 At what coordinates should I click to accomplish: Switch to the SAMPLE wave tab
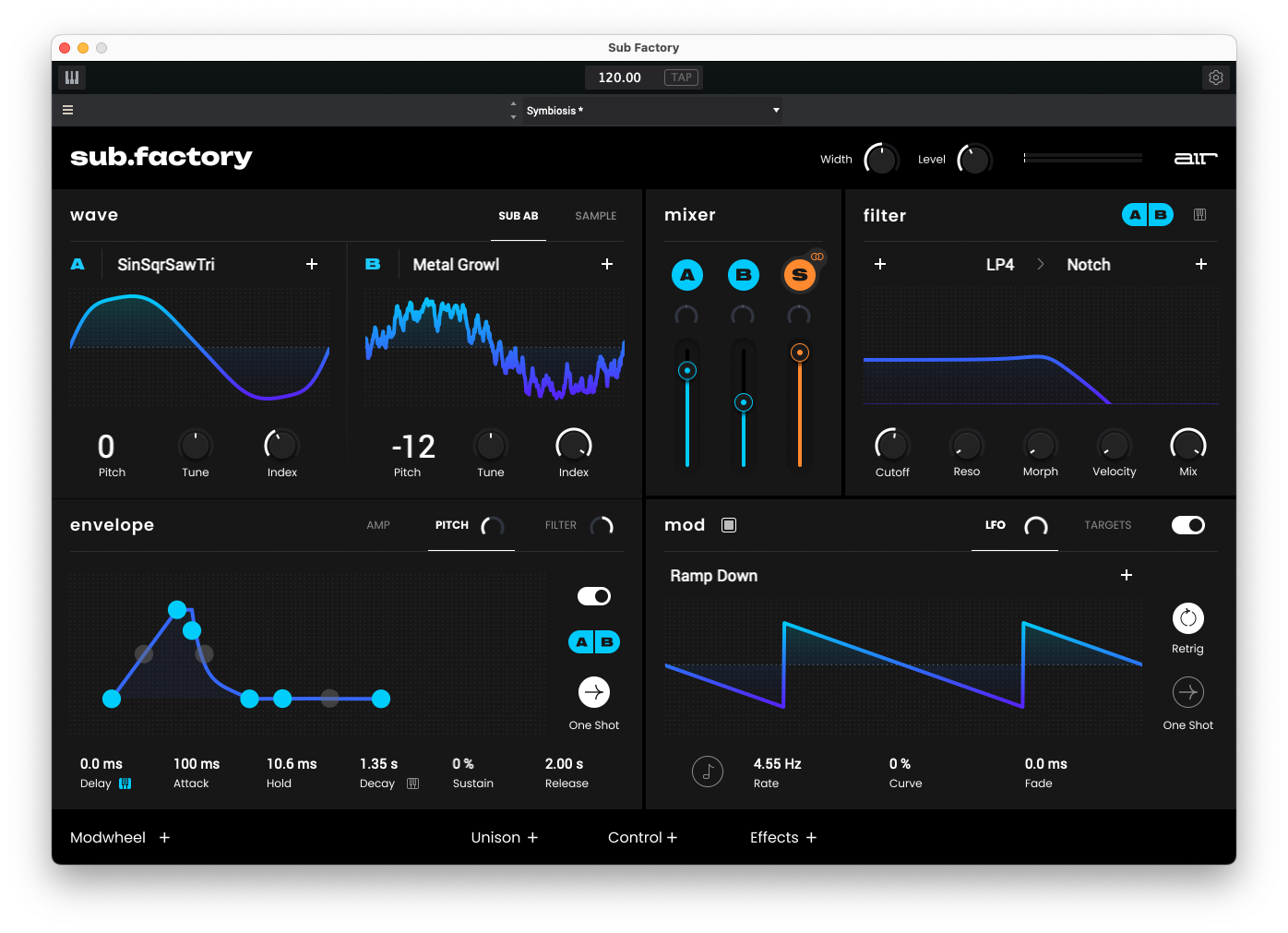click(595, 216)
